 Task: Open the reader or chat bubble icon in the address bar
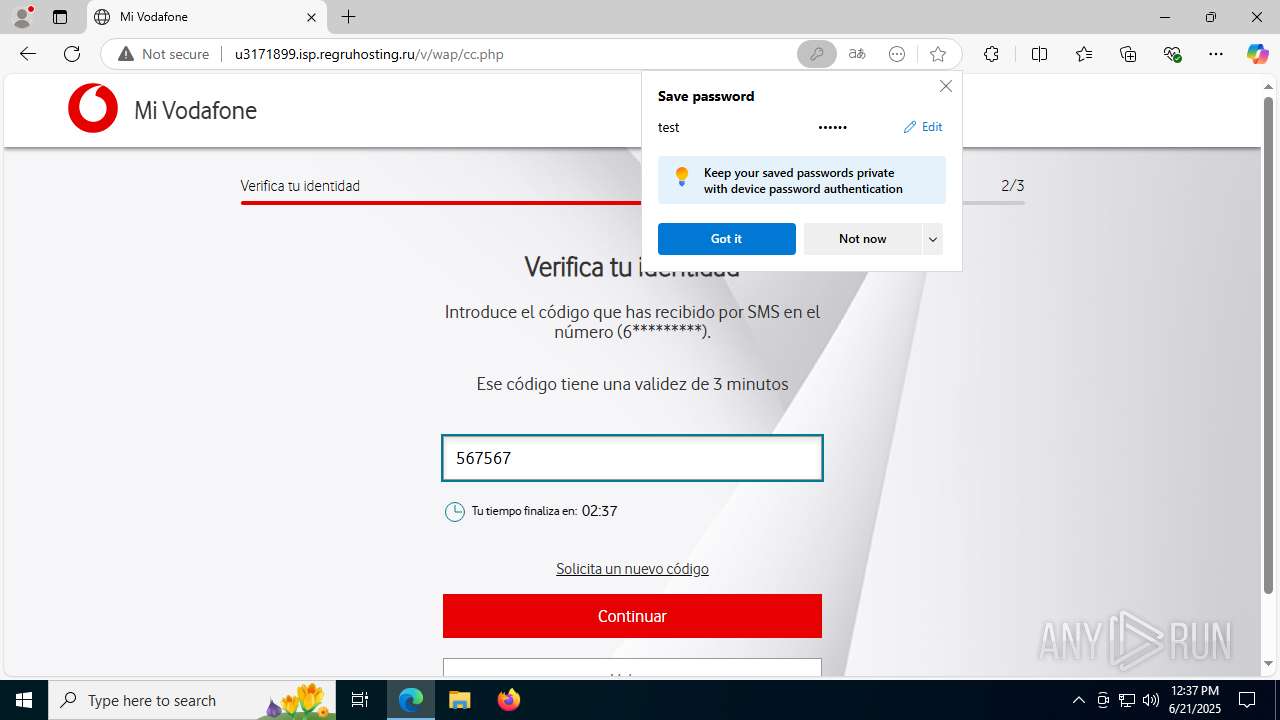(897, 54)
